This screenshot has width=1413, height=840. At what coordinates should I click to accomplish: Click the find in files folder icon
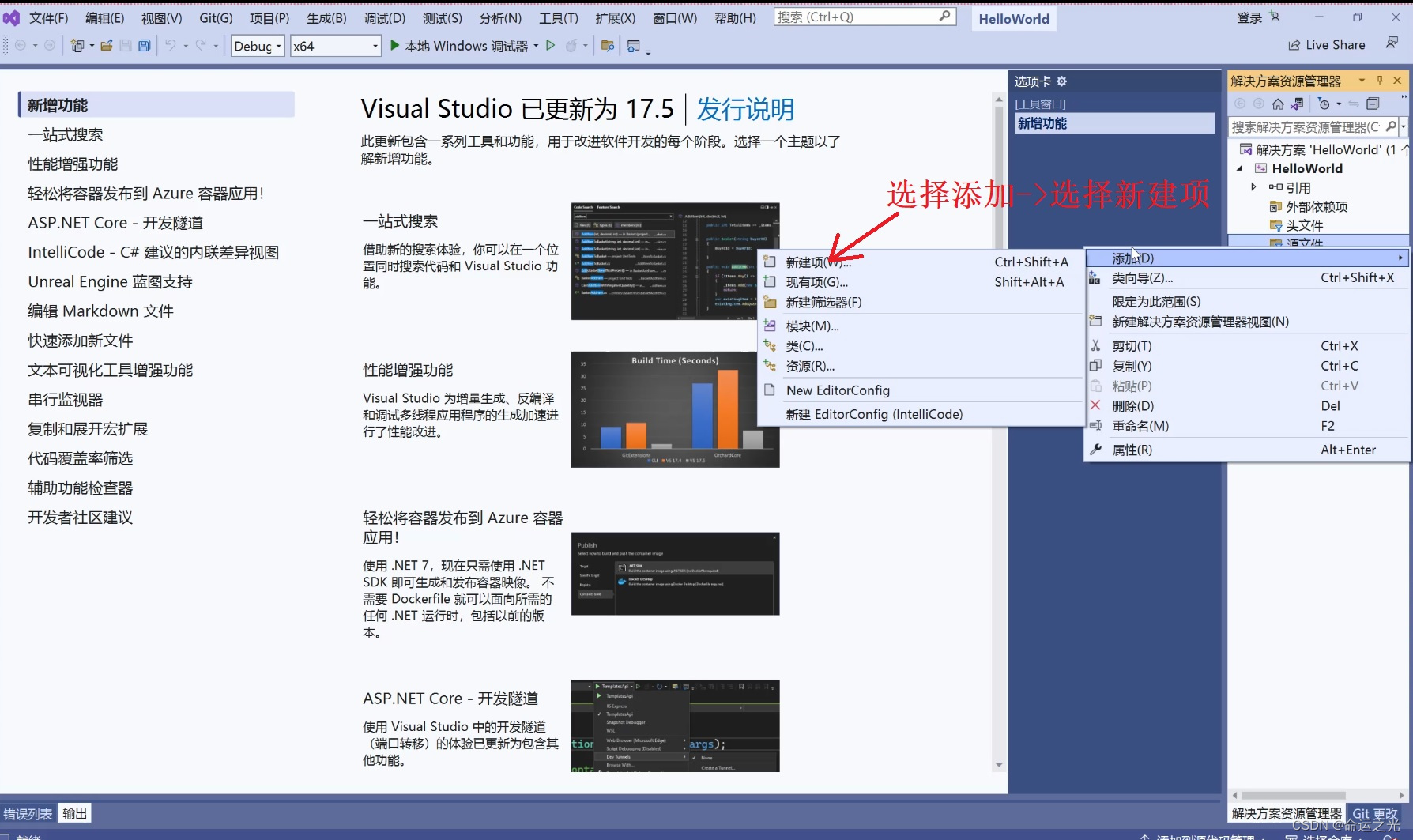(x=608, y=46)
